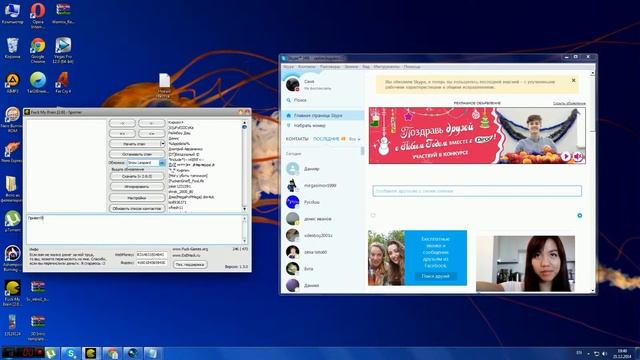Click the Skype profile avatar picture

(292, 84)
